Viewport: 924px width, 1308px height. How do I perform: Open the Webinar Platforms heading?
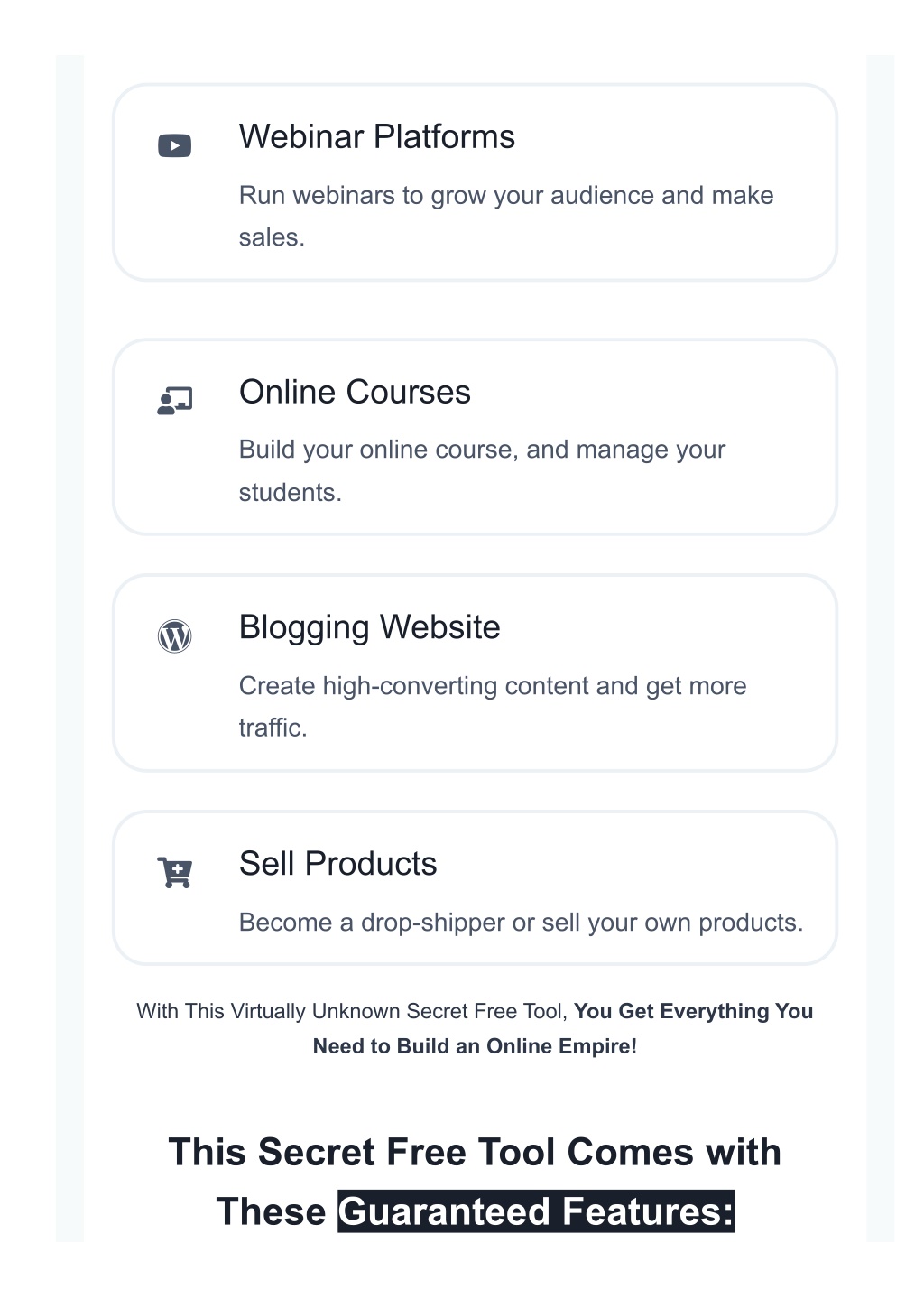[377, 137]
